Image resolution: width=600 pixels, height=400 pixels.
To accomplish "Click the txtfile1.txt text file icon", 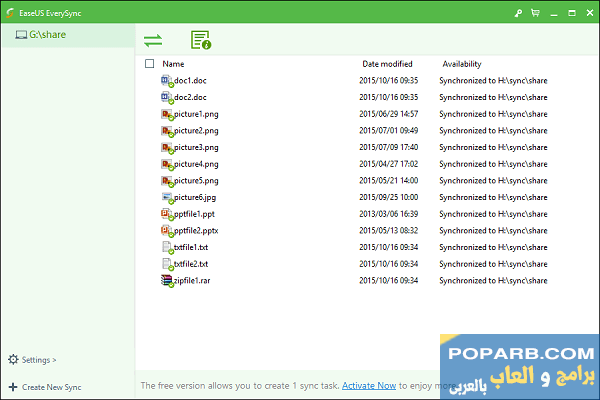I will 166,247.
